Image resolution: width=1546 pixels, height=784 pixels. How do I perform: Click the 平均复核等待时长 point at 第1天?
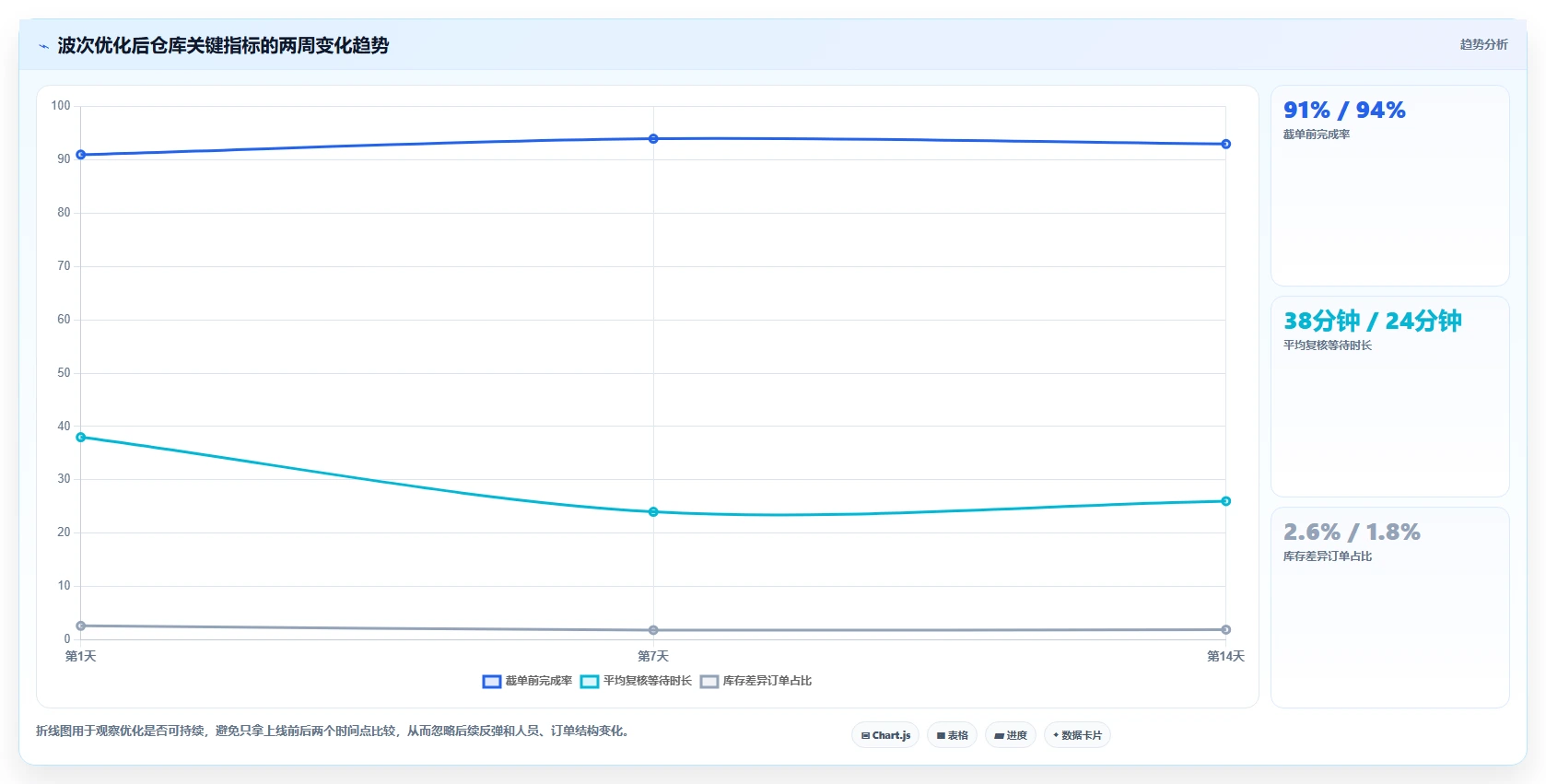81,438
